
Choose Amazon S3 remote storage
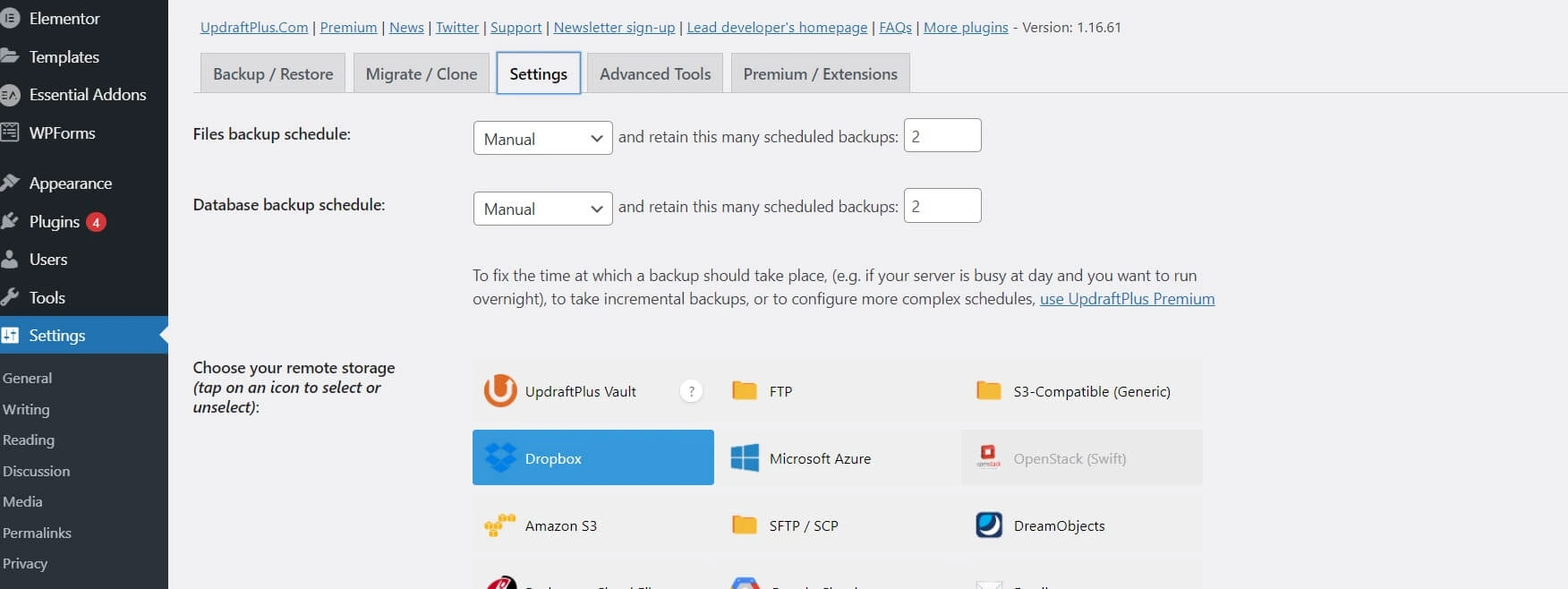[593, 525]
